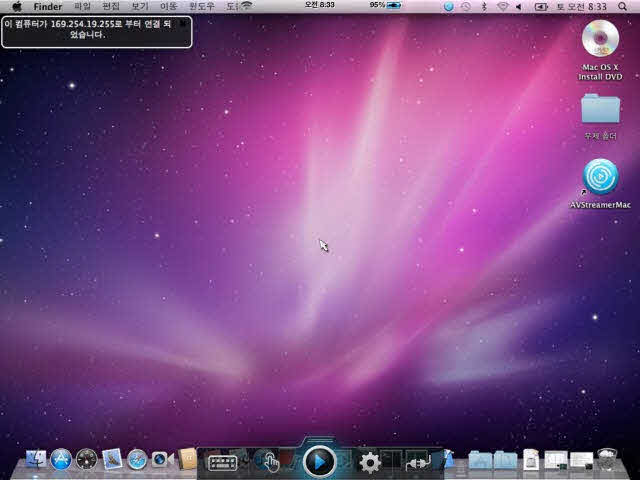This screenshot has width=640, height=480.
Task: Open Finder from the Dock
Action: point(36,460)
